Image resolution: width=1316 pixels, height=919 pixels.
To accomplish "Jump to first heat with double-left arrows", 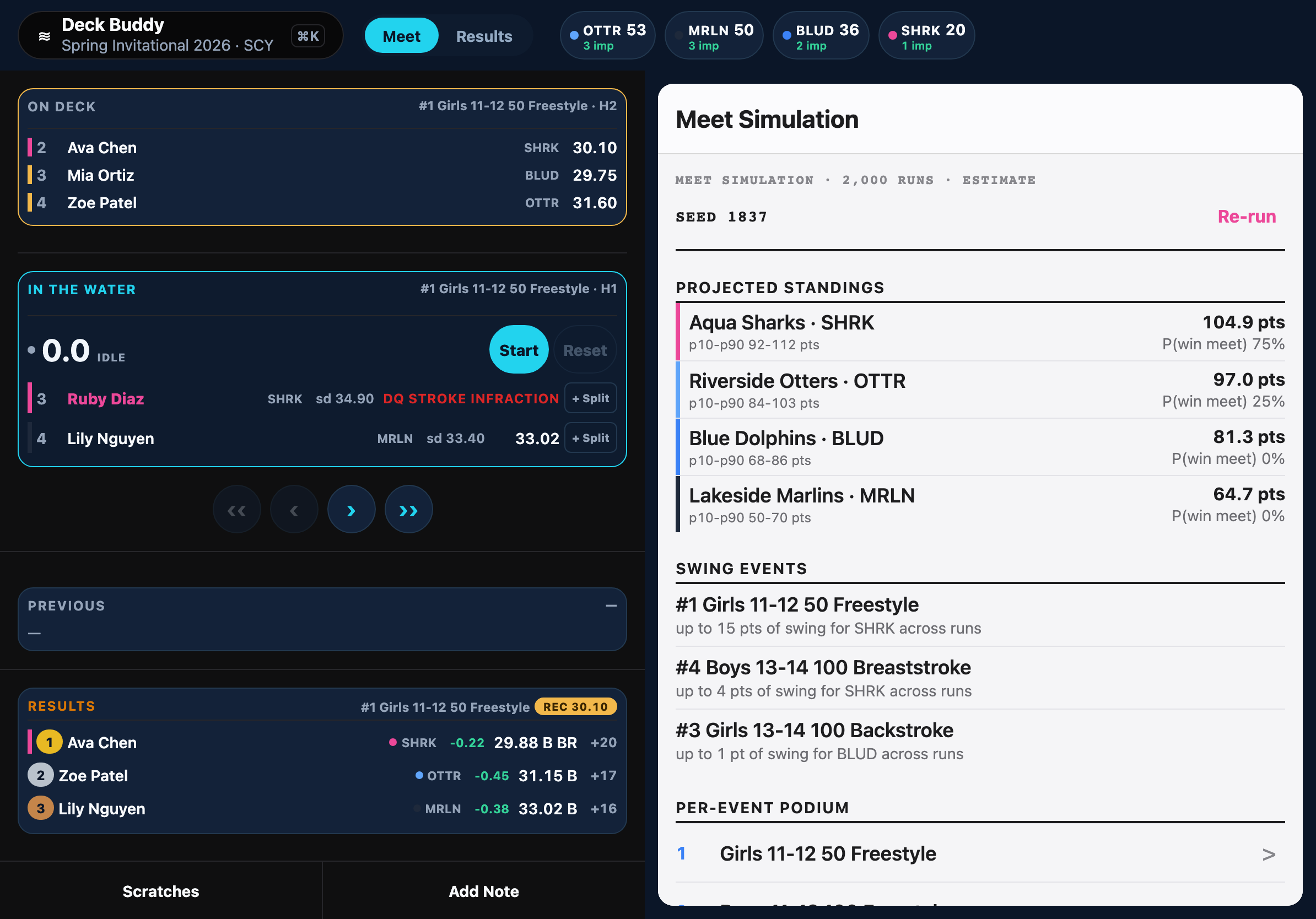I will tap(237, 509).
